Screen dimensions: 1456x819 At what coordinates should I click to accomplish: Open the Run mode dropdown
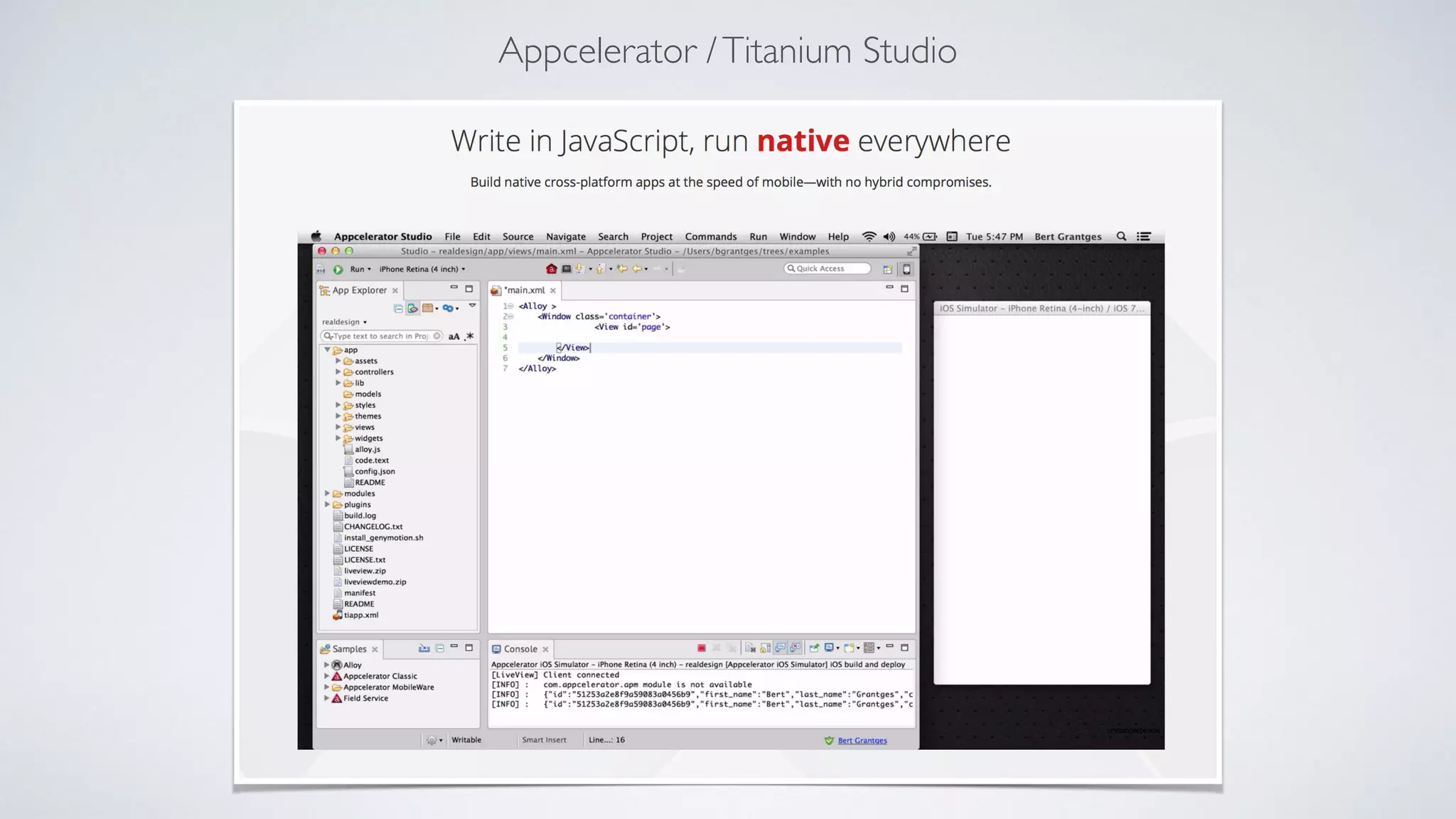360,269
